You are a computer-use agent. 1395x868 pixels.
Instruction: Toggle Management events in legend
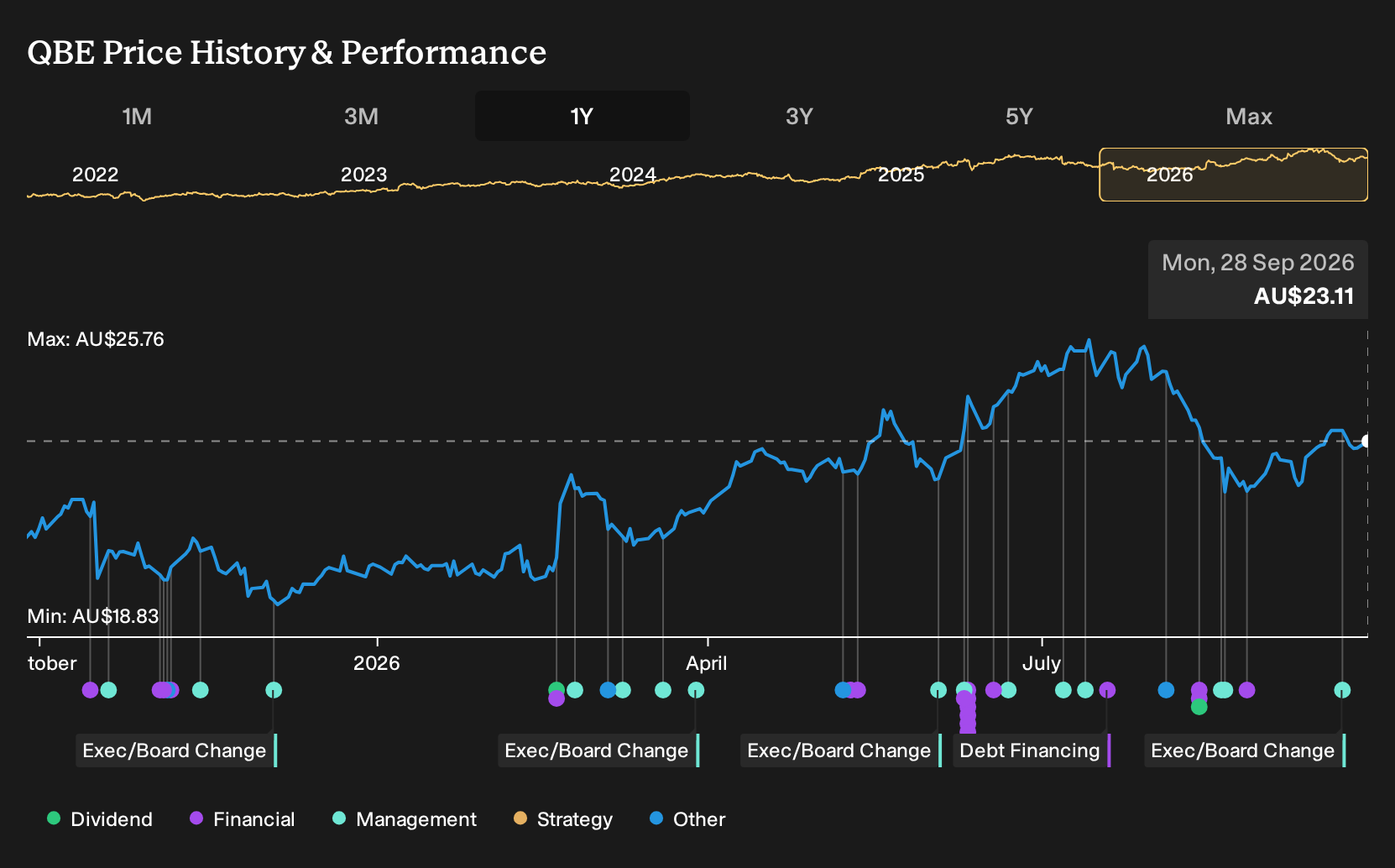pyautogui.click(x=405, y=819)
